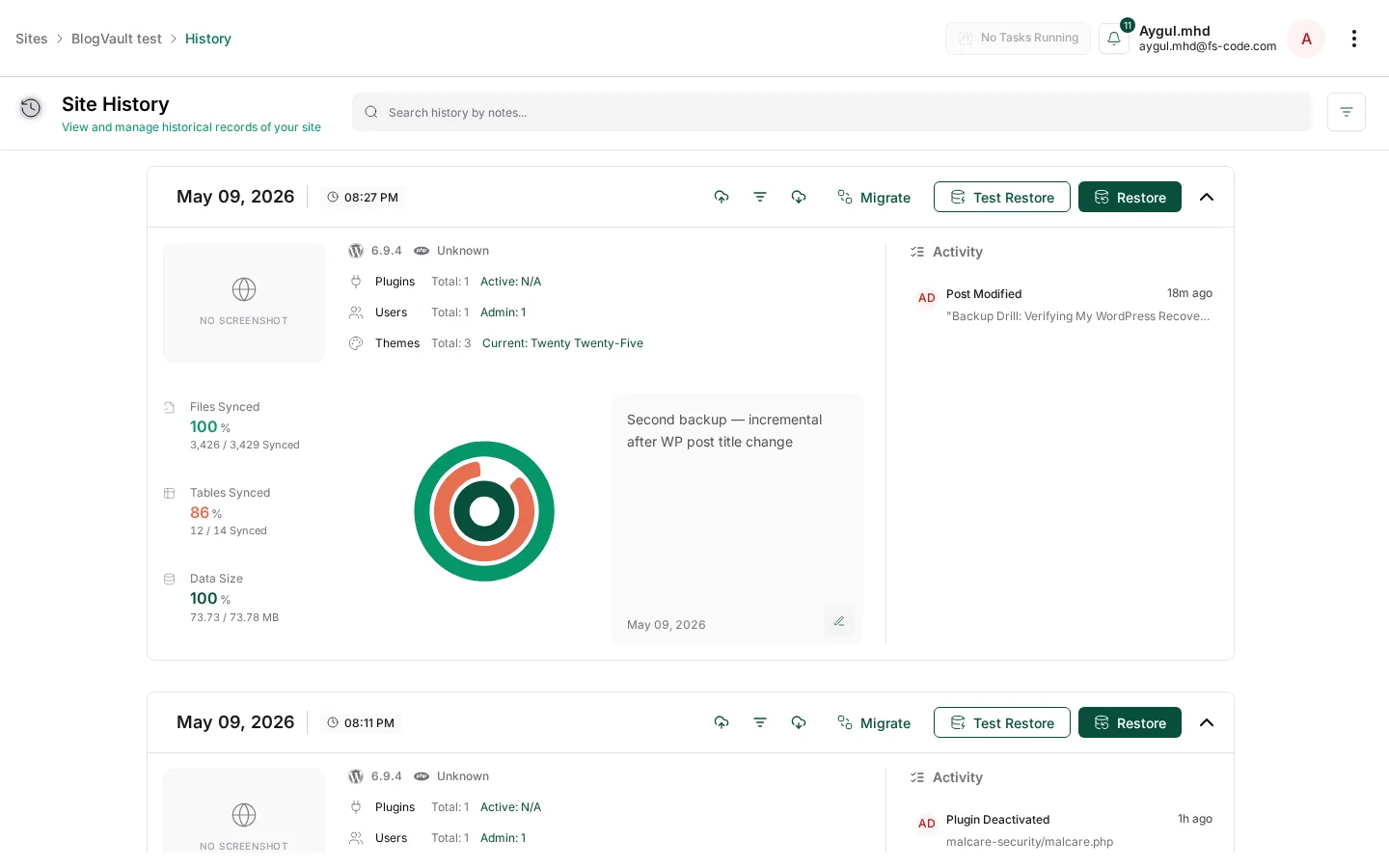Click the filter lines icon for 08:11 PM backup
The height and width of the screenshot is (868, 1389).
[760, 722]
